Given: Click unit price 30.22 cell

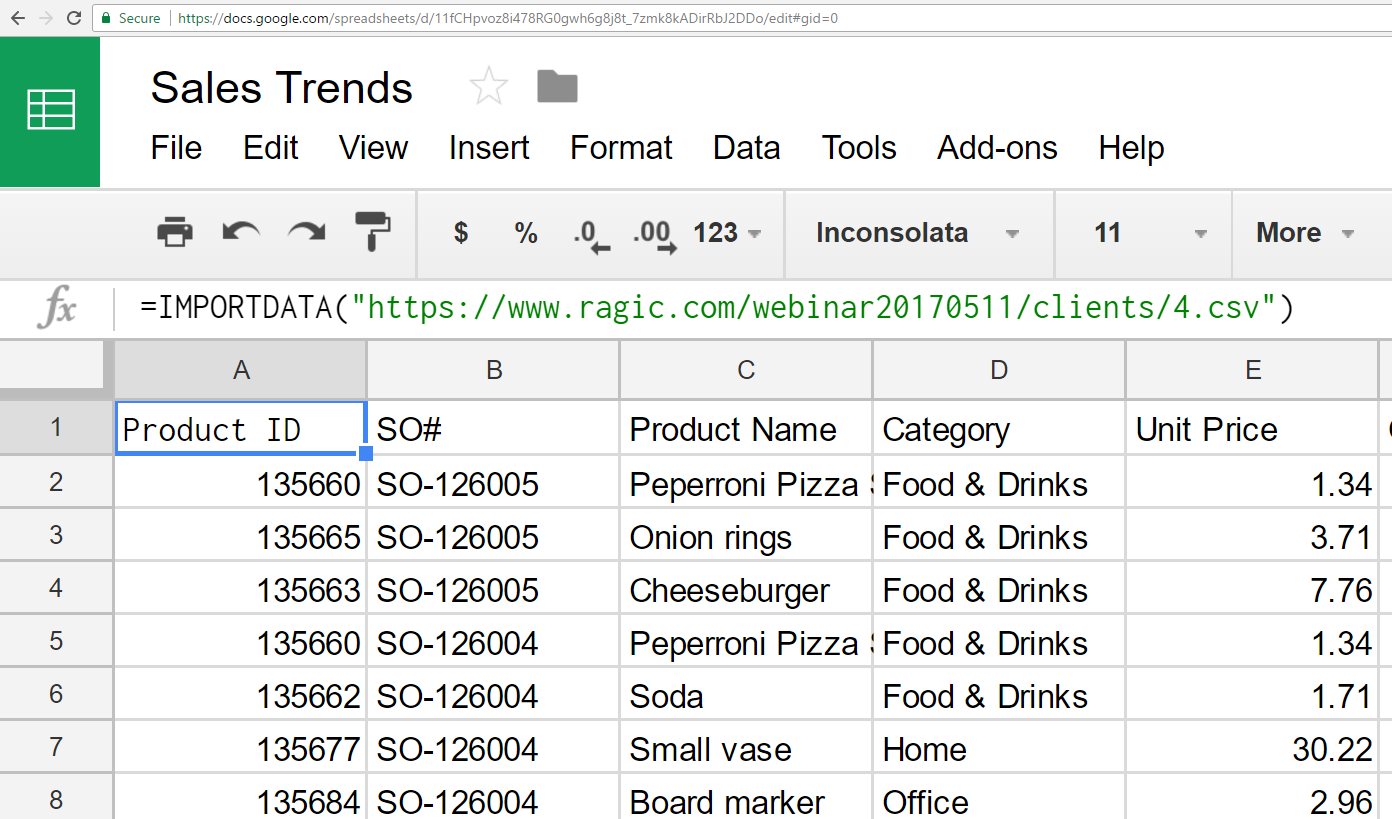Looking at the screenshot, I should pyautogui.click(x=1252, y=747).
